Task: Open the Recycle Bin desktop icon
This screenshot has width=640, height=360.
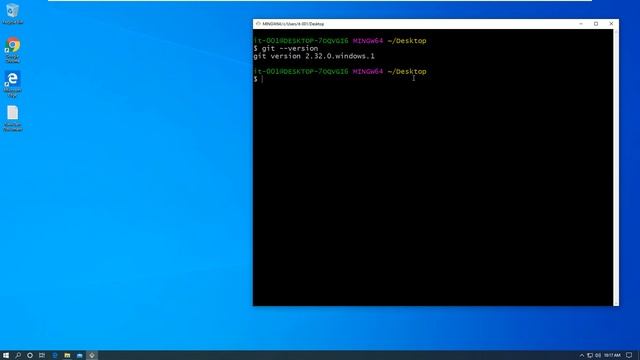Action: coord(13,13)
